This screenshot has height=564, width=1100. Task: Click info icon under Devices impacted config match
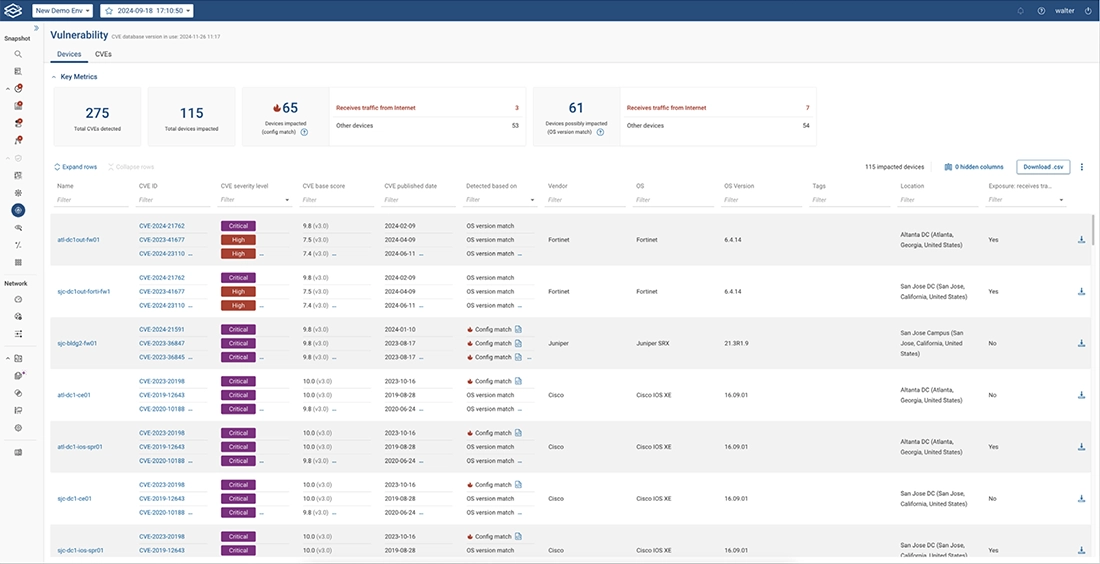click(x=304, y=132)
